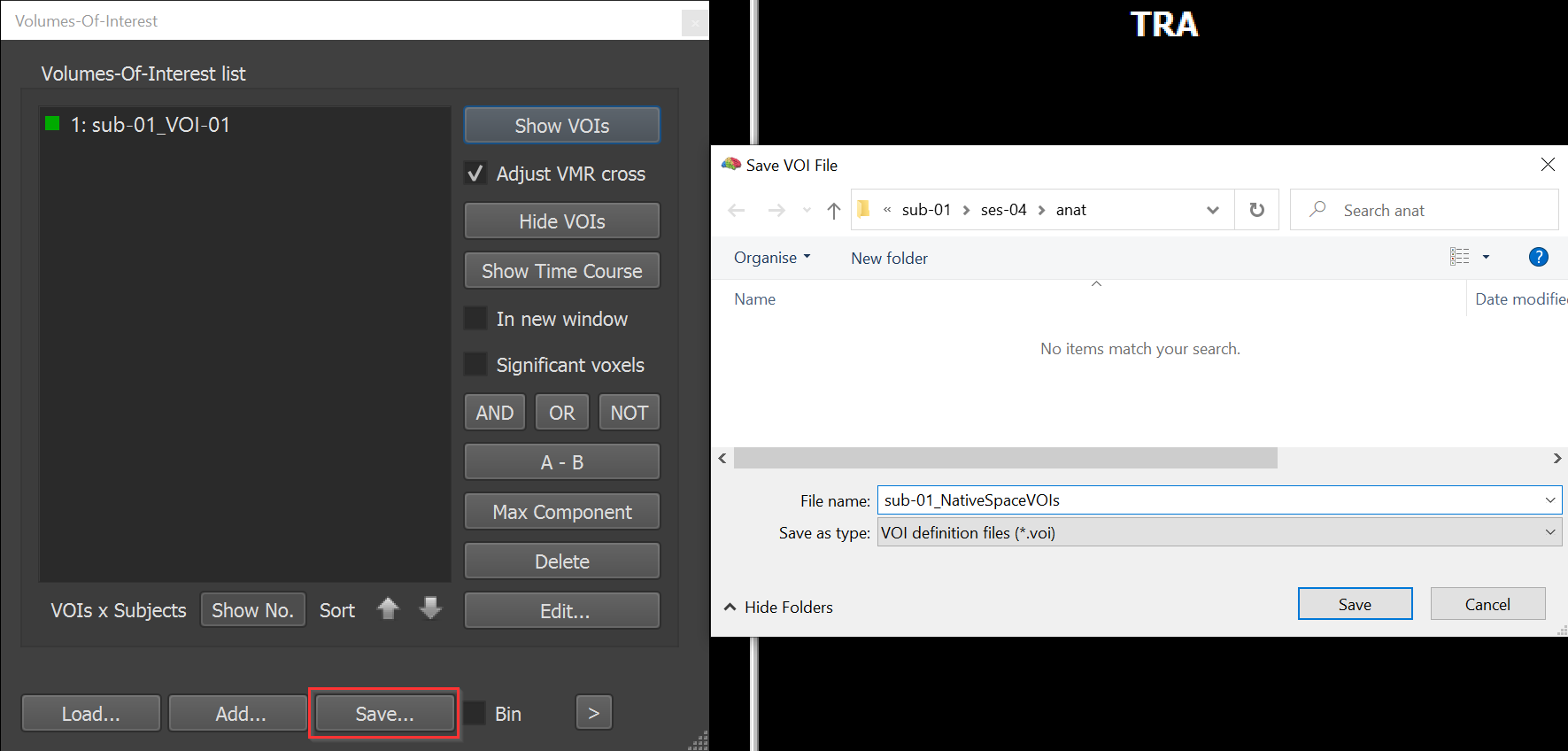The width and height of the screenshot is (1568, 751).
Task: Click the AND operation button
Action: (x=495, y=413)
